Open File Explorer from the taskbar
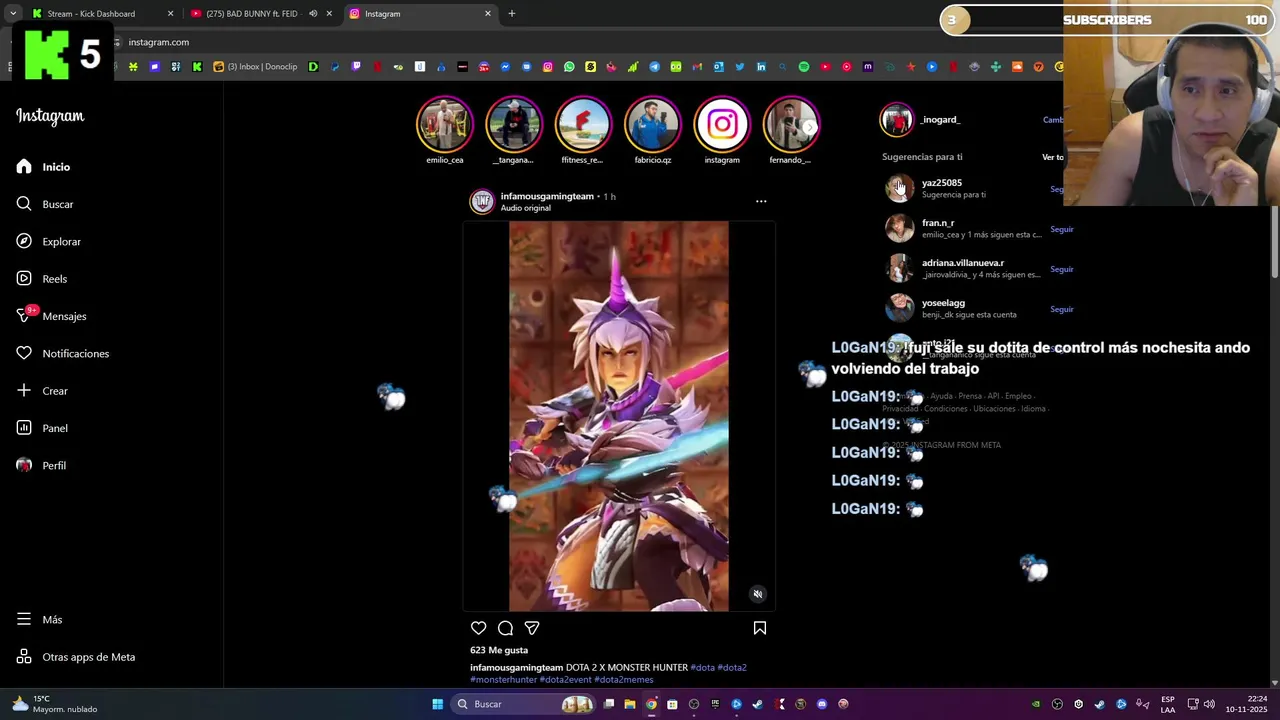Image resolution: width=1280 pixels, height=720 pixels. [630, 704]
